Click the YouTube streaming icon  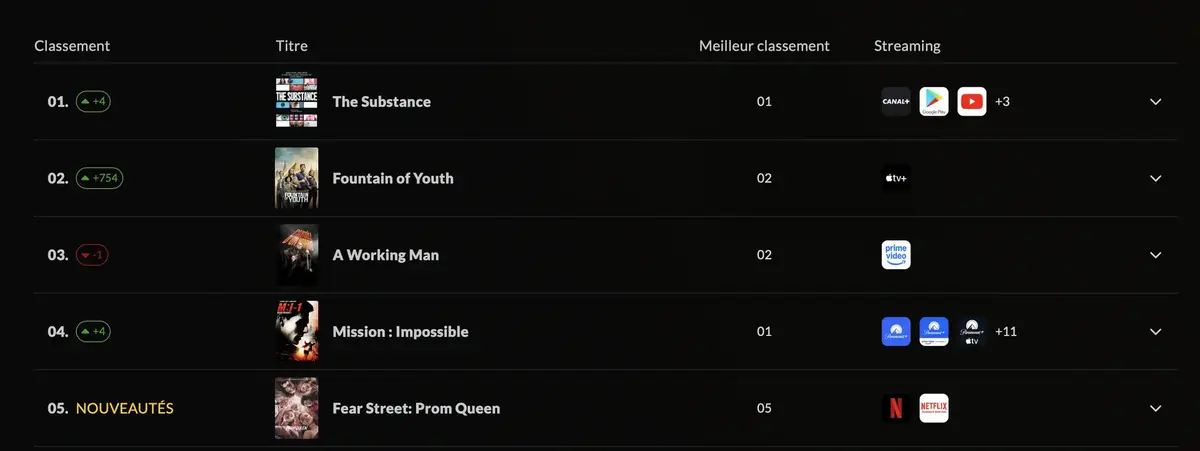point(971,102)
